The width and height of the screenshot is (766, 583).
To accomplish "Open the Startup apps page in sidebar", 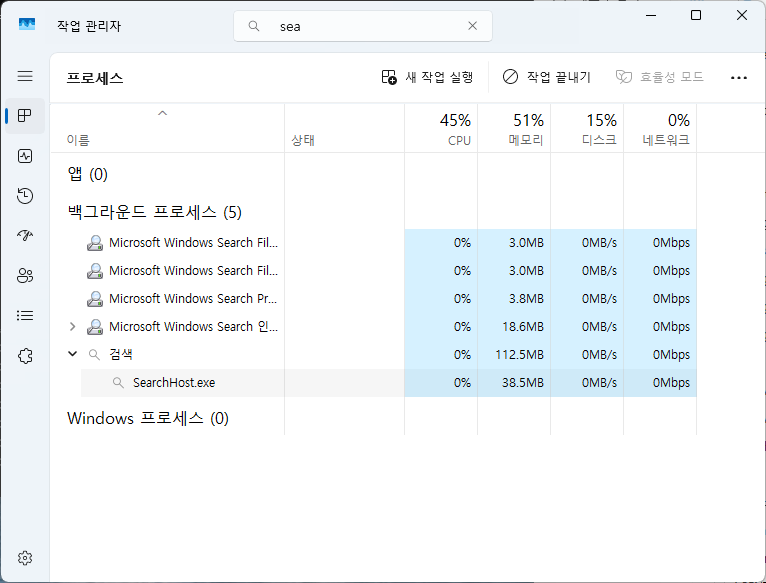I will click(25, 236).
